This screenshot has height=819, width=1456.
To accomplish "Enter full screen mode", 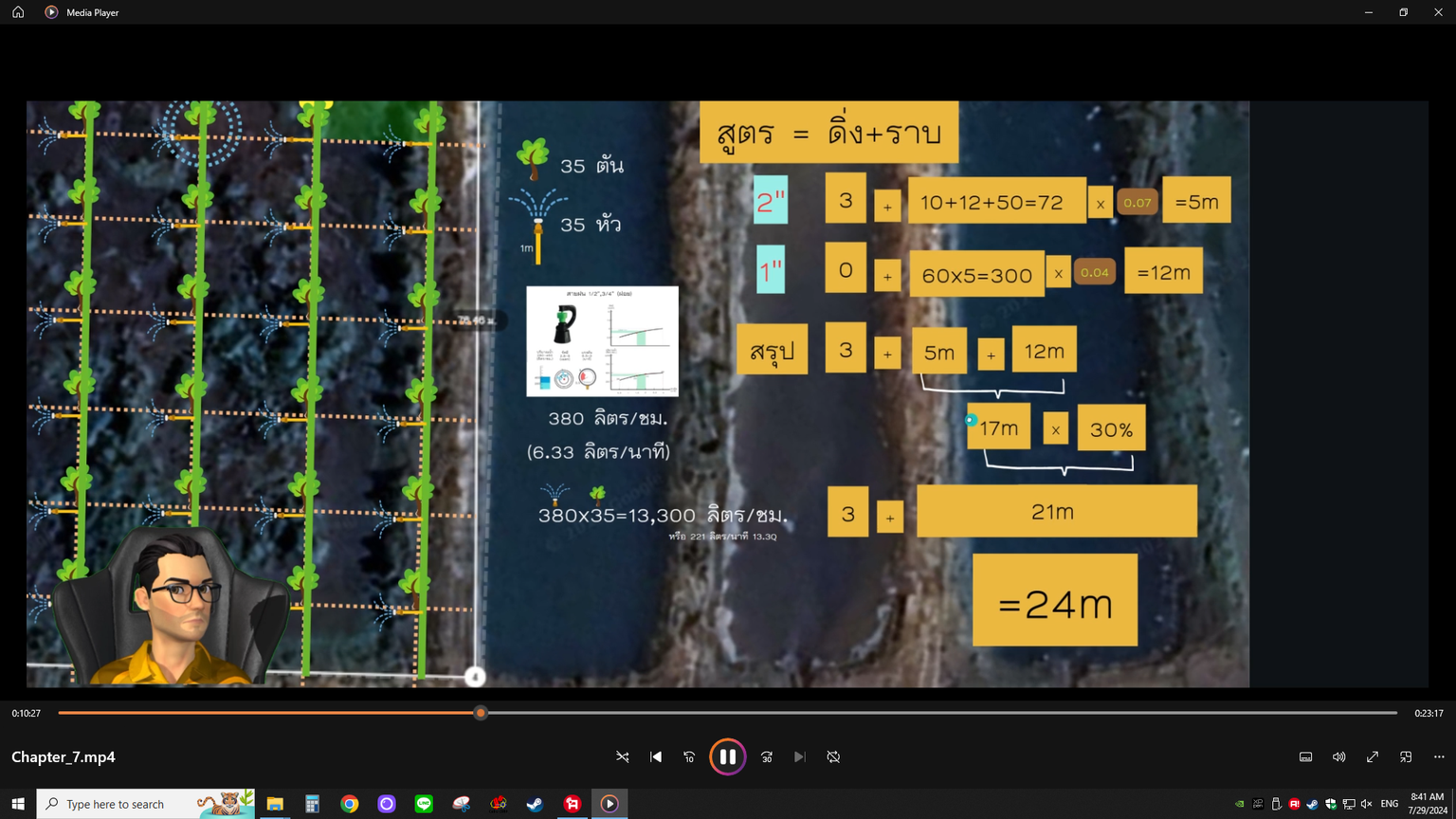I will pyautogui.click(x=1372, y=756).
